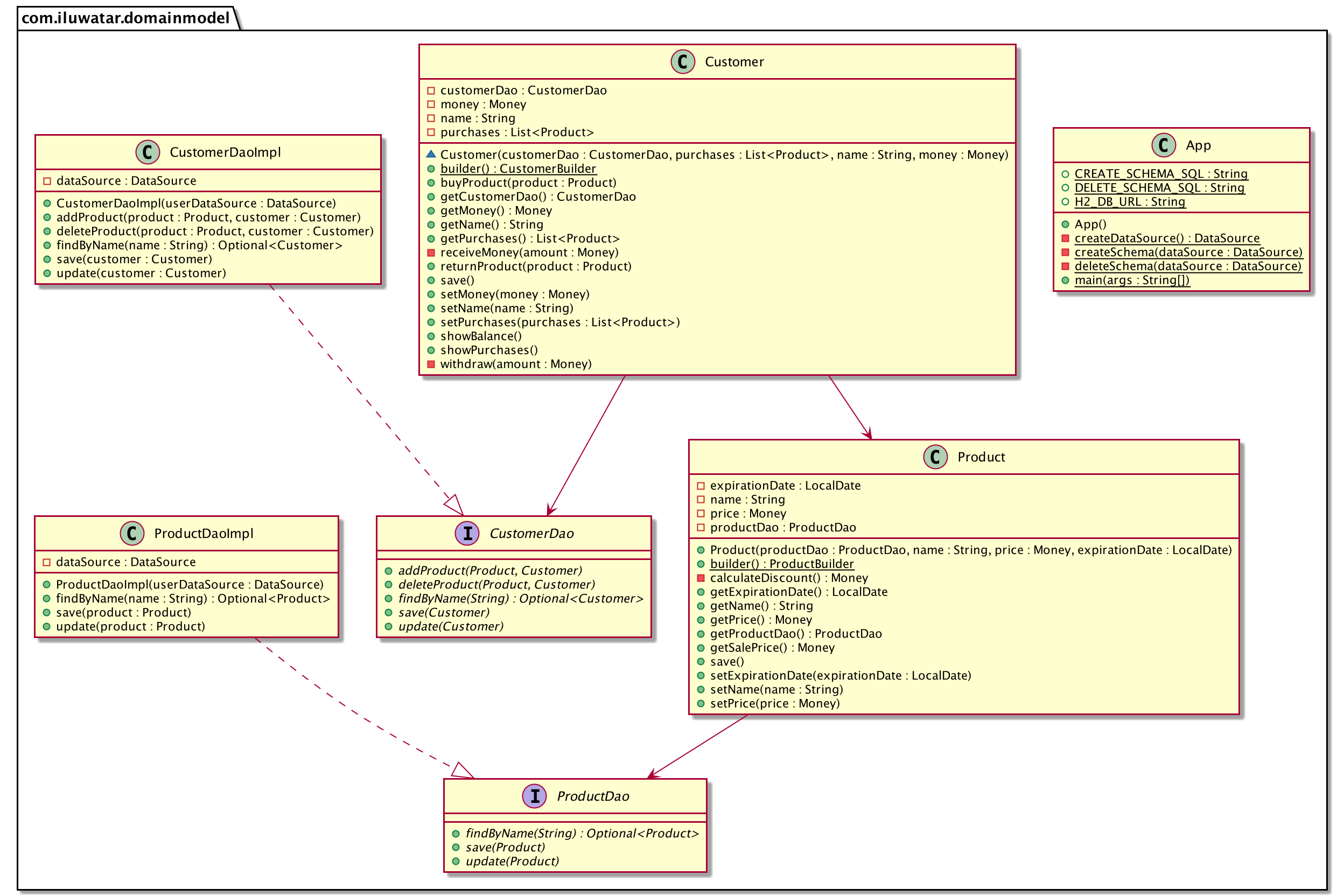Click the blue triangle before Customer constructor
The height and width of the screenshot is (896, 1344).
coord(431,155)
